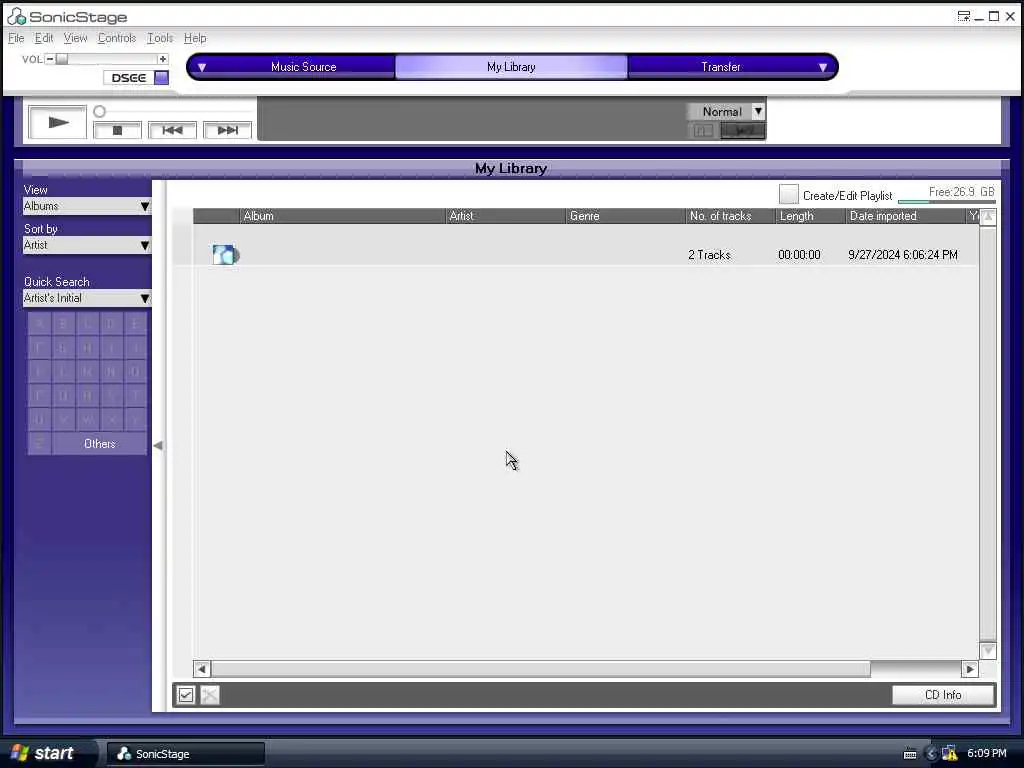Expand the Normal play mode dropdown
1024x768 pixels.
click(x=758, y=112)
